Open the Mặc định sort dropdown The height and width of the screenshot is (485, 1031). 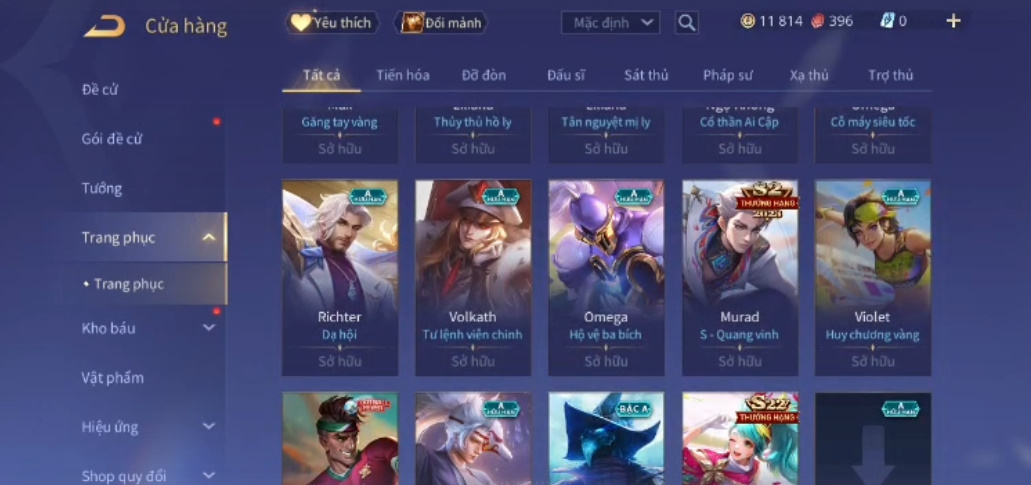click(611, 23)
